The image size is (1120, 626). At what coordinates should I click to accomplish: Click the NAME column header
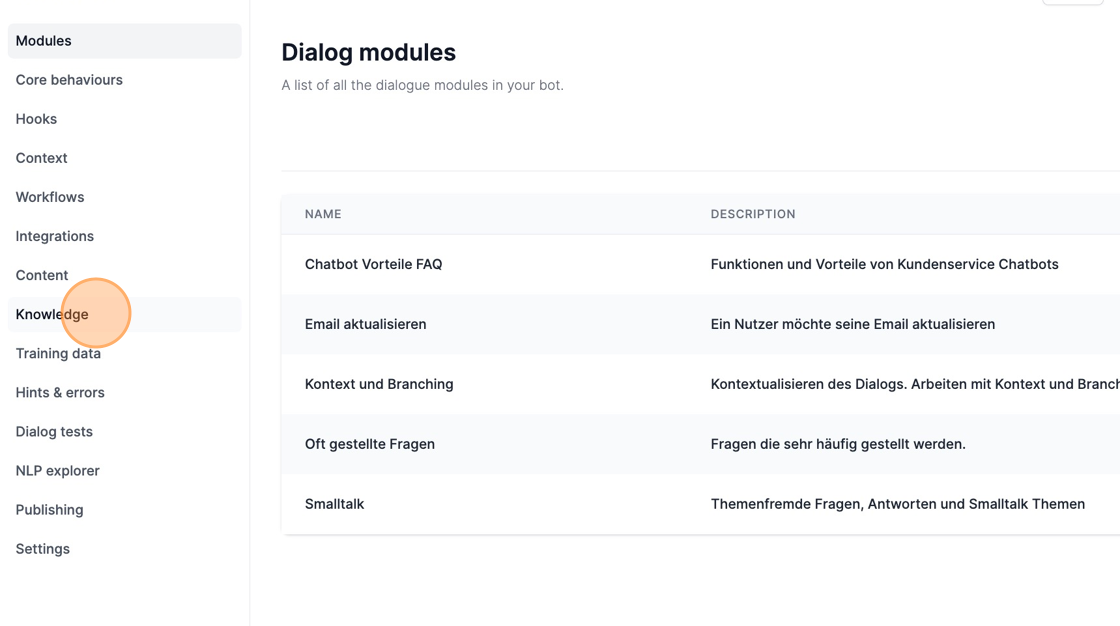pyautogui.click(x=323, y=214)
